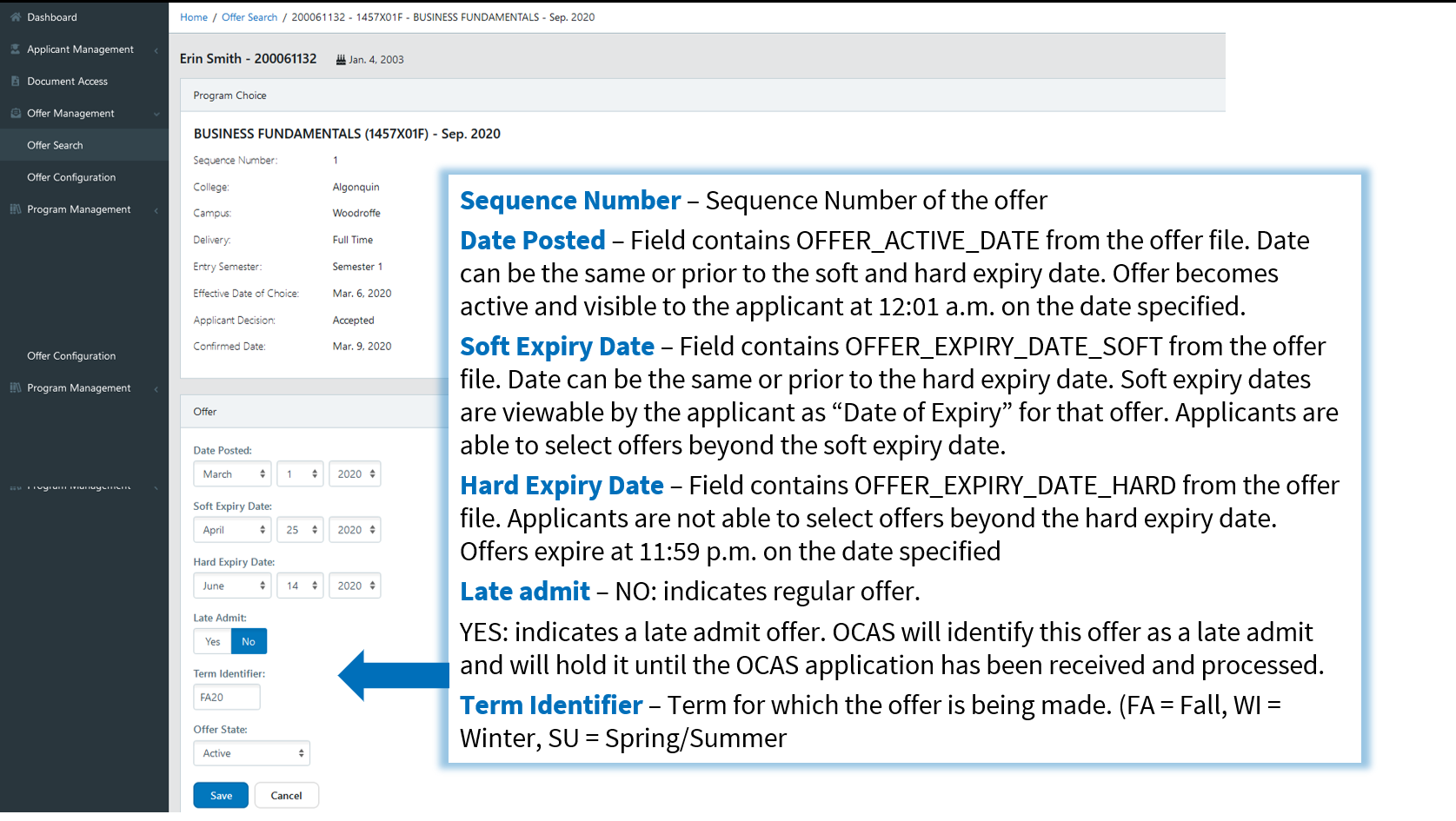Open the Soft Expiry day dropdown showing 25
This screenshot has width=1456, height=821.
300,529
